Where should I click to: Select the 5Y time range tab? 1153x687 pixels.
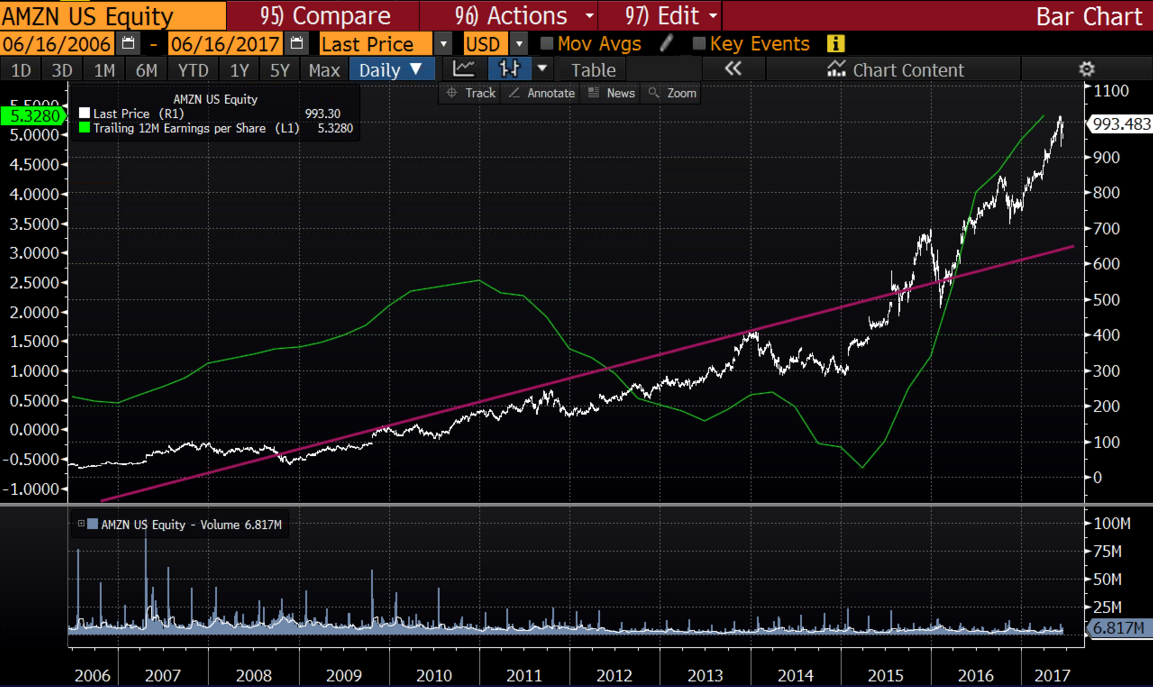pyautogui.click(x=279, y=70)
